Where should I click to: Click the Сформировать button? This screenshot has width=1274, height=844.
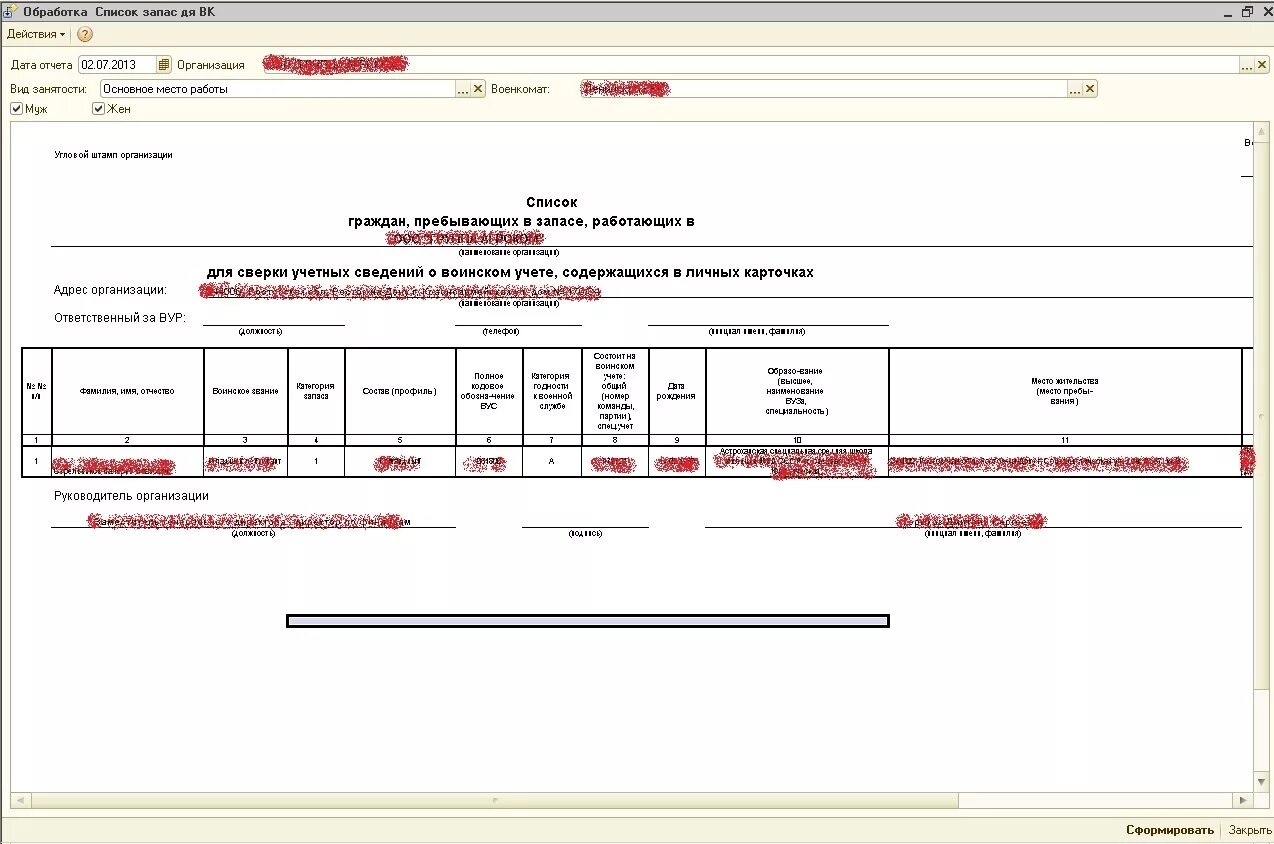point(1170,830)
